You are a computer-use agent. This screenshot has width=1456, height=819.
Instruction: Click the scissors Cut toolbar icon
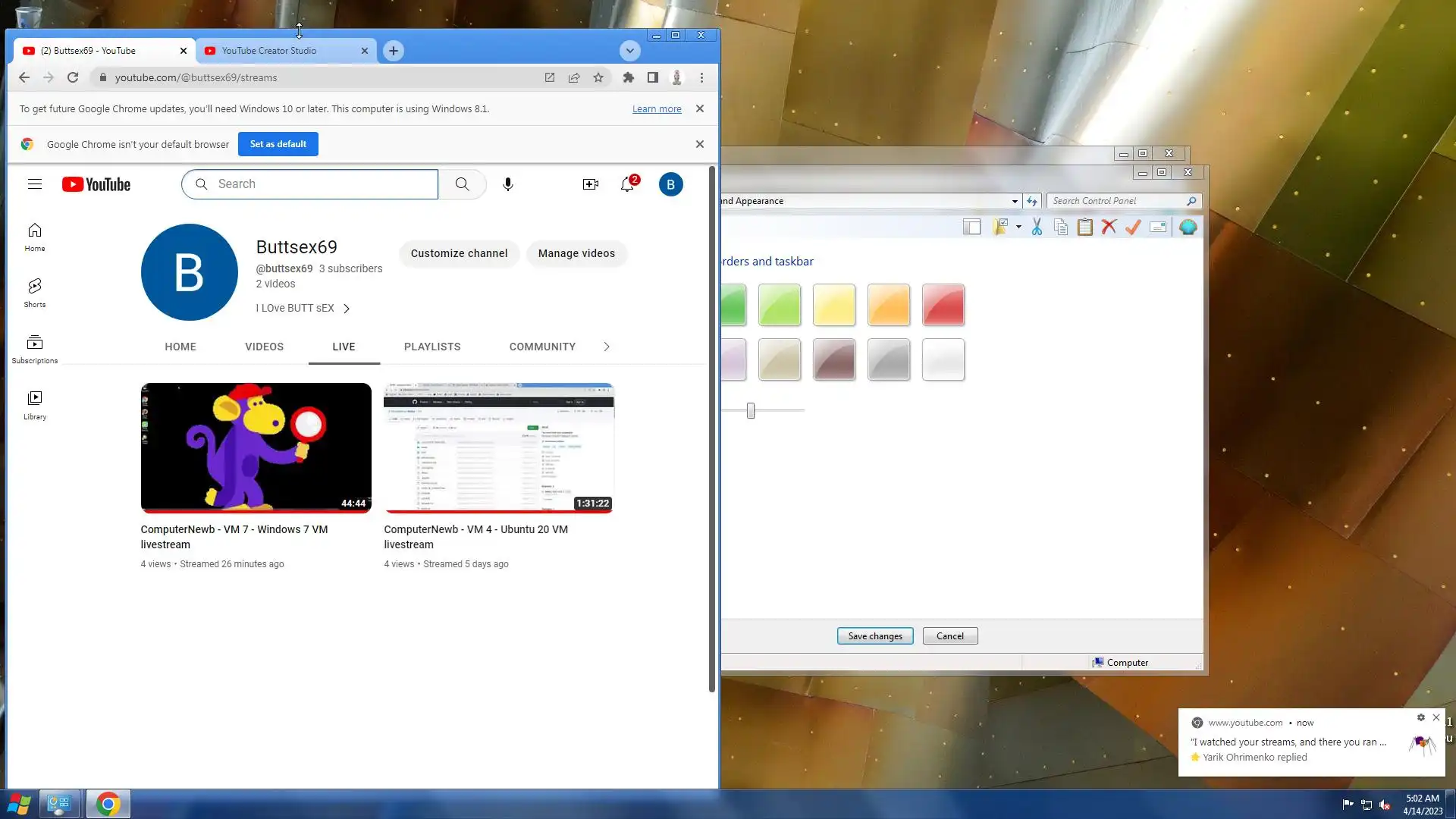(x=1037, y=227)
